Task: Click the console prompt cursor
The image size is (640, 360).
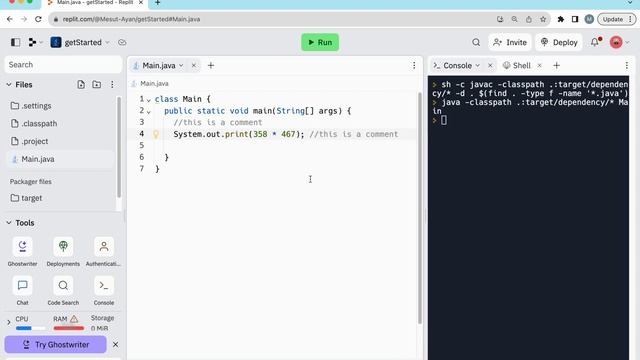Action: point(444,120)
